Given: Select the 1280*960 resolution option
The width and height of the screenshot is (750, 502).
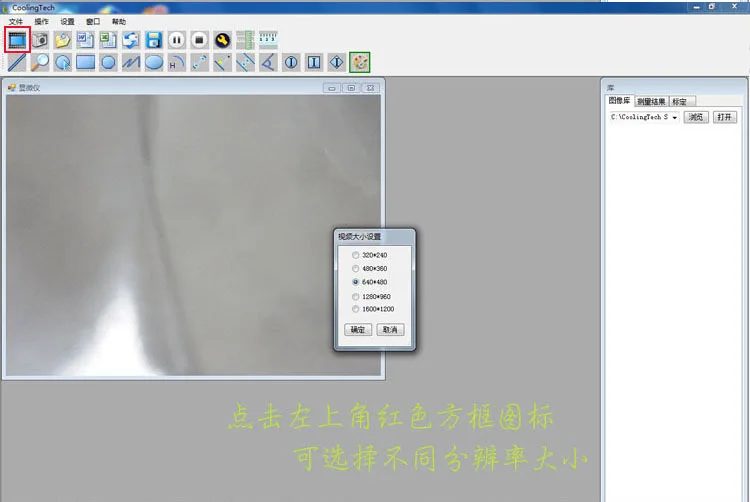Looking at the screenshot, I should tap(372, 296).
